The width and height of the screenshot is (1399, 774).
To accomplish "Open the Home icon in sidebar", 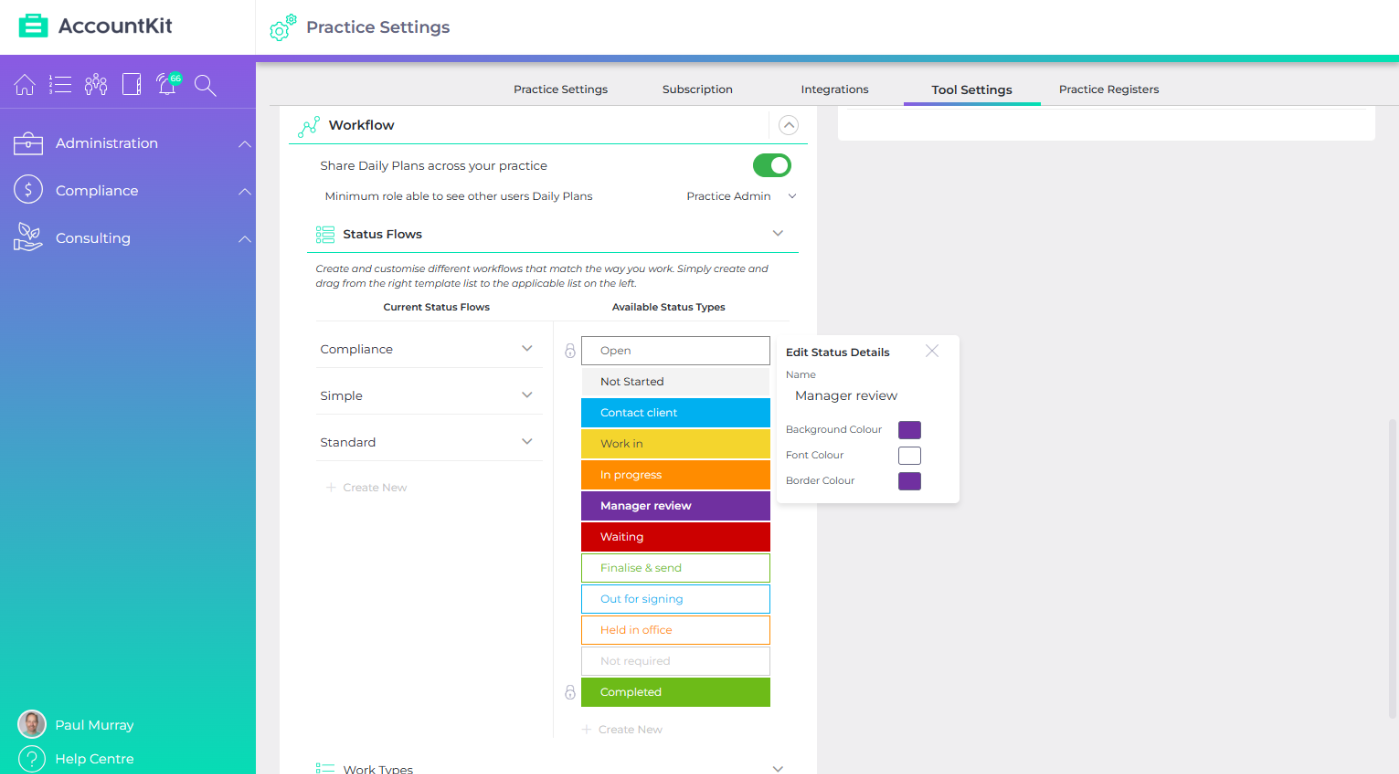I will click(25, 85).
